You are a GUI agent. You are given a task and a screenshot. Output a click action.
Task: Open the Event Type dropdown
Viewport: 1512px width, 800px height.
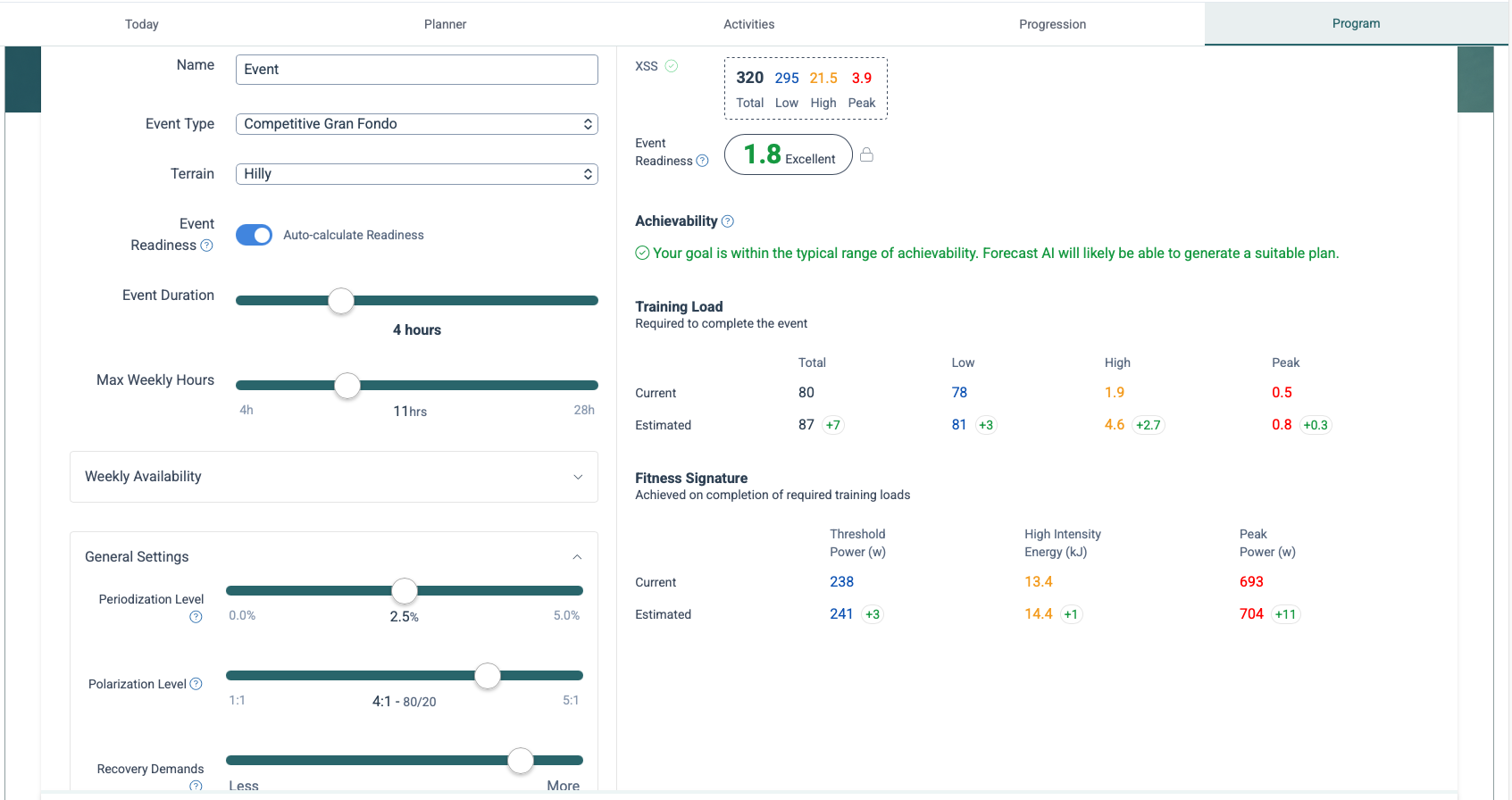click(416, 124)
